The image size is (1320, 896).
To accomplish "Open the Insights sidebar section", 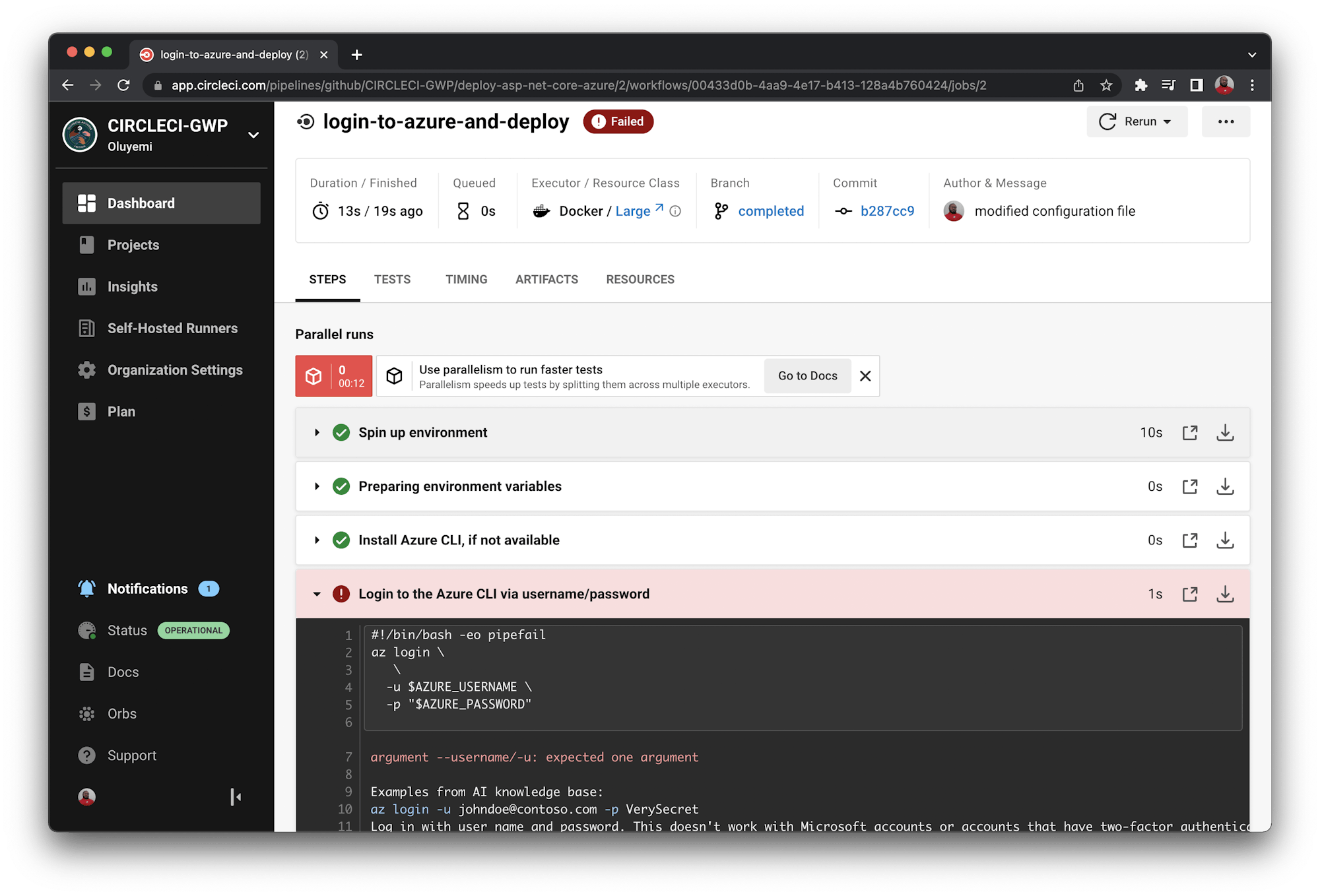I will (x=132, y=286).
